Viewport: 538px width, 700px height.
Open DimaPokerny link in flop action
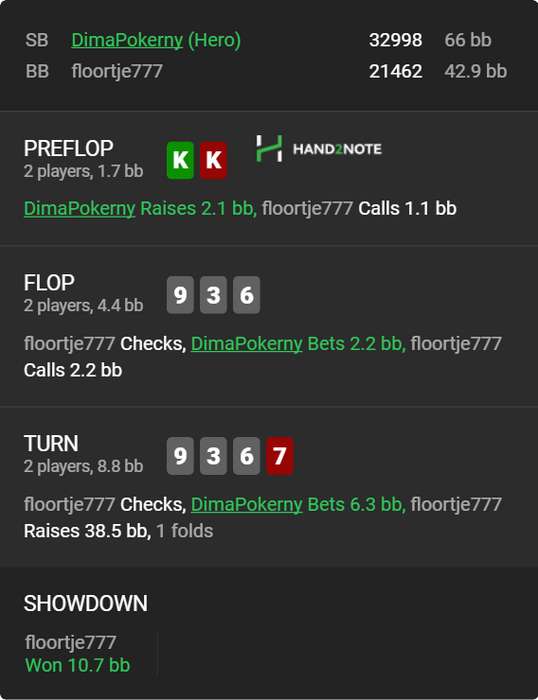click(x=246, y=344)
